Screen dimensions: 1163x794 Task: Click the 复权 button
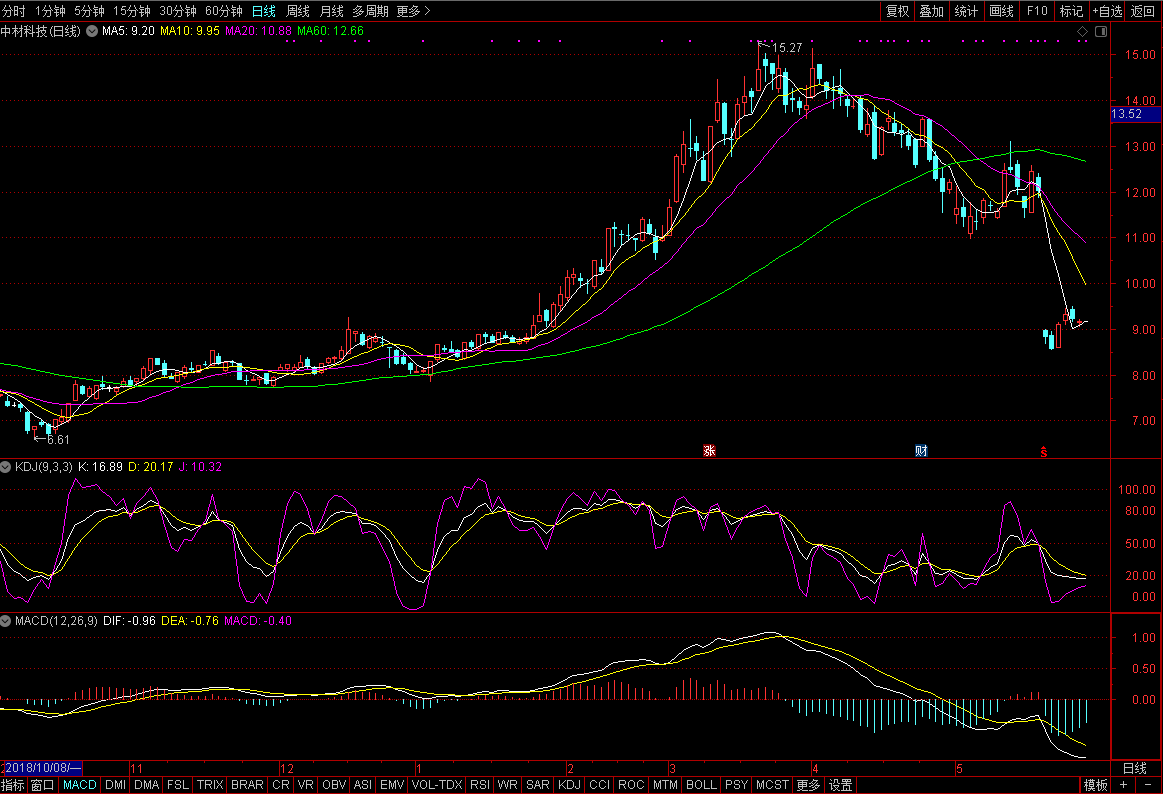pyautogui.click(x=897, y=11)
